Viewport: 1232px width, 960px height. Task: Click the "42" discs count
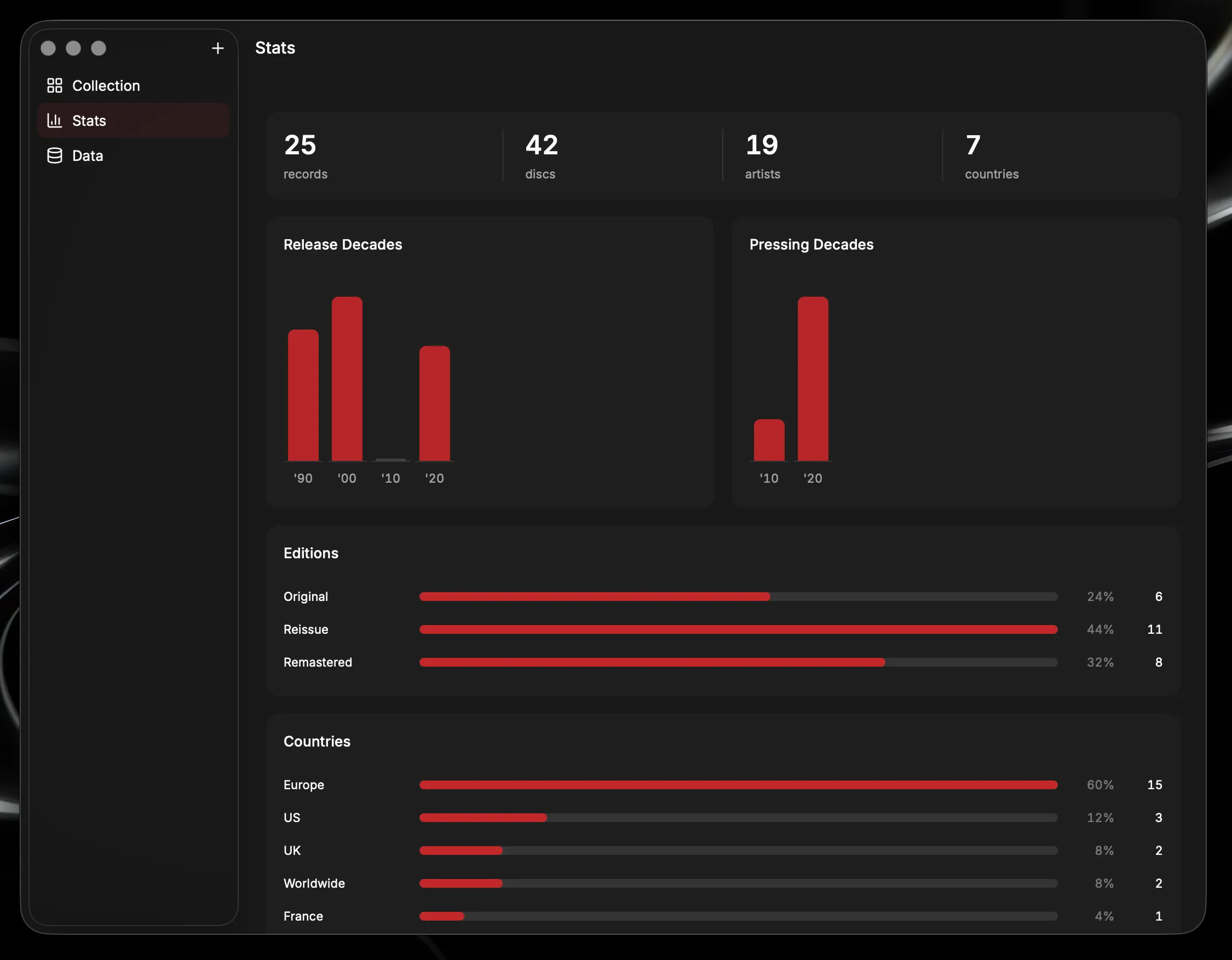(x=542, y=145)
